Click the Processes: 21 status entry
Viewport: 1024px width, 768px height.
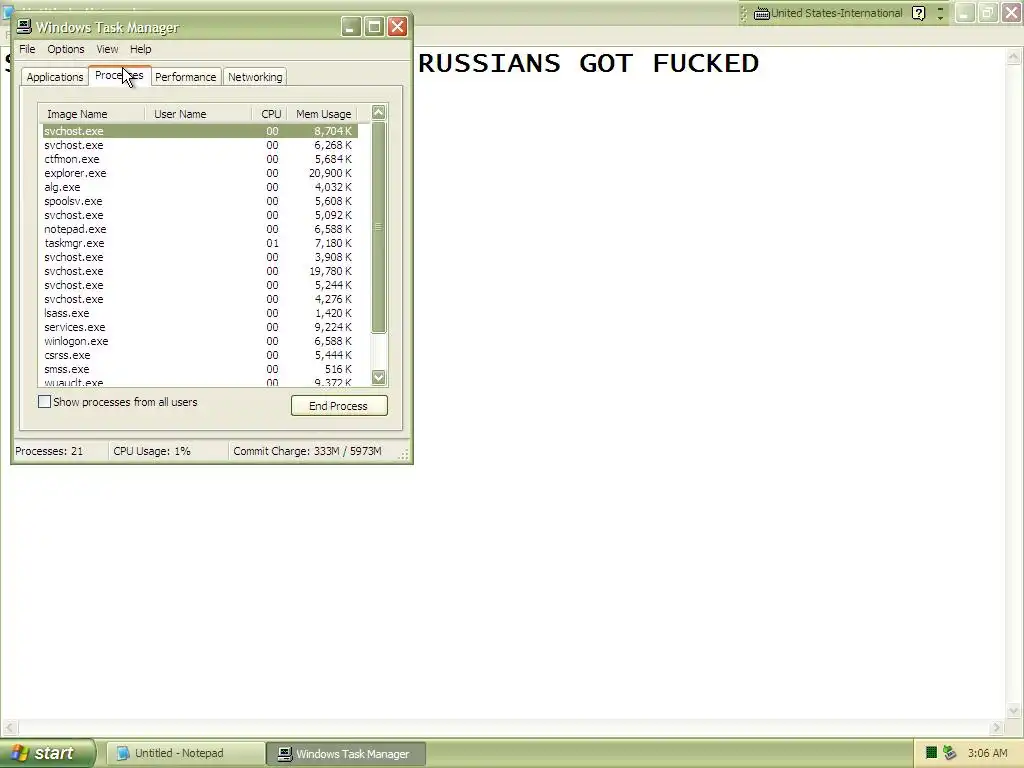pyautogui.click(x=60, y=451)
